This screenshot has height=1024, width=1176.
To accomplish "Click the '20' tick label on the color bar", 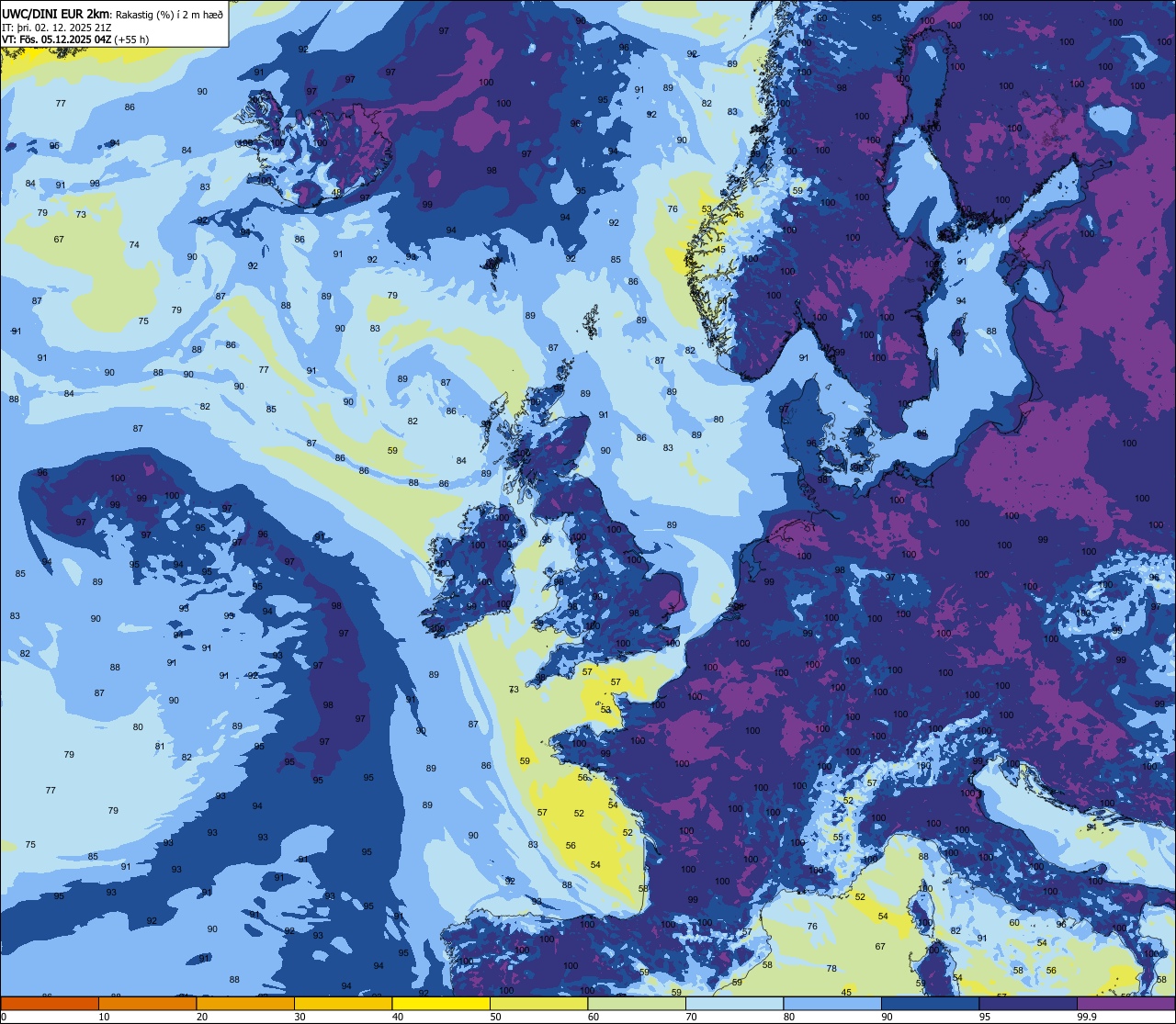I will tap(202, 1017).
